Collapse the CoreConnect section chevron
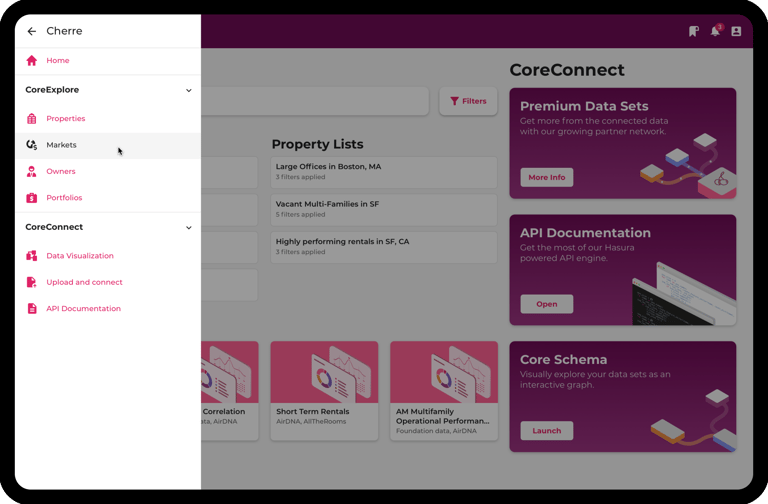768x504 pixels. click(189, 228)
